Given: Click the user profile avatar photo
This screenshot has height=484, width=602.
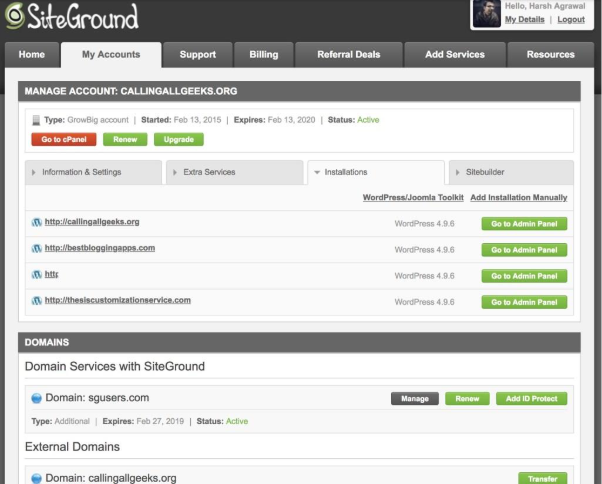Looking at the screenshot, I should point(487,14).
